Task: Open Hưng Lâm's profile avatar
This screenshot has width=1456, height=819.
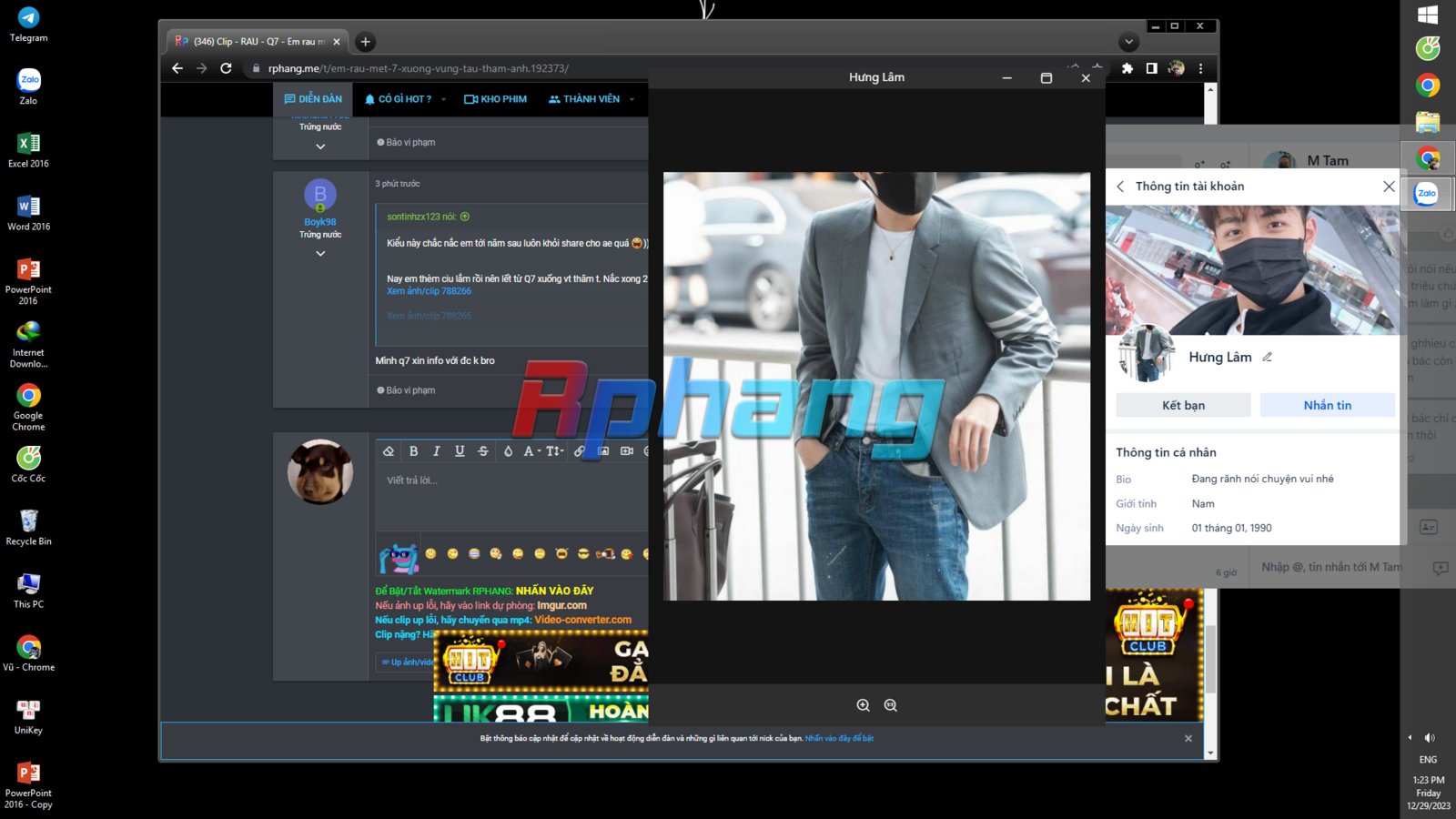Action: pyautogui.click(x=1147, y=353)
